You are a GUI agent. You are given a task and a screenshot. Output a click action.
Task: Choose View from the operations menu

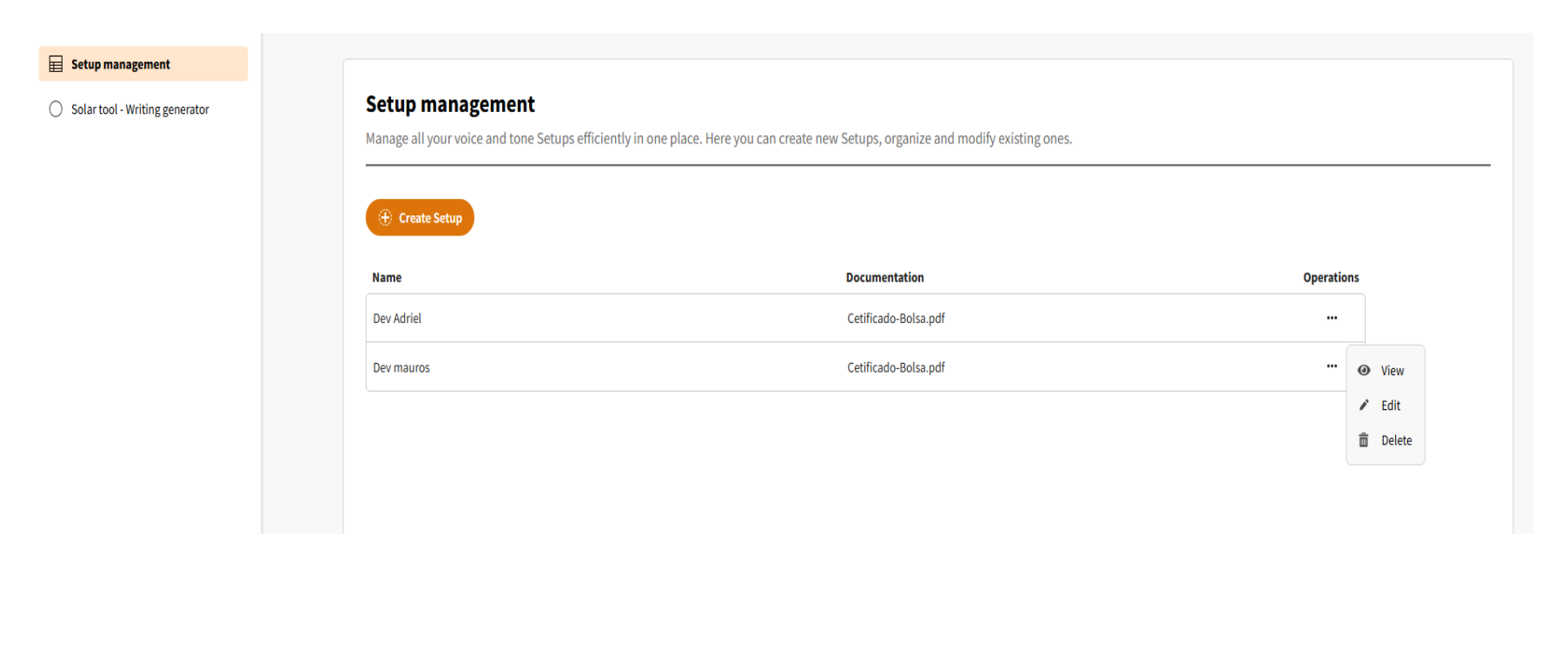point(1392,371)
